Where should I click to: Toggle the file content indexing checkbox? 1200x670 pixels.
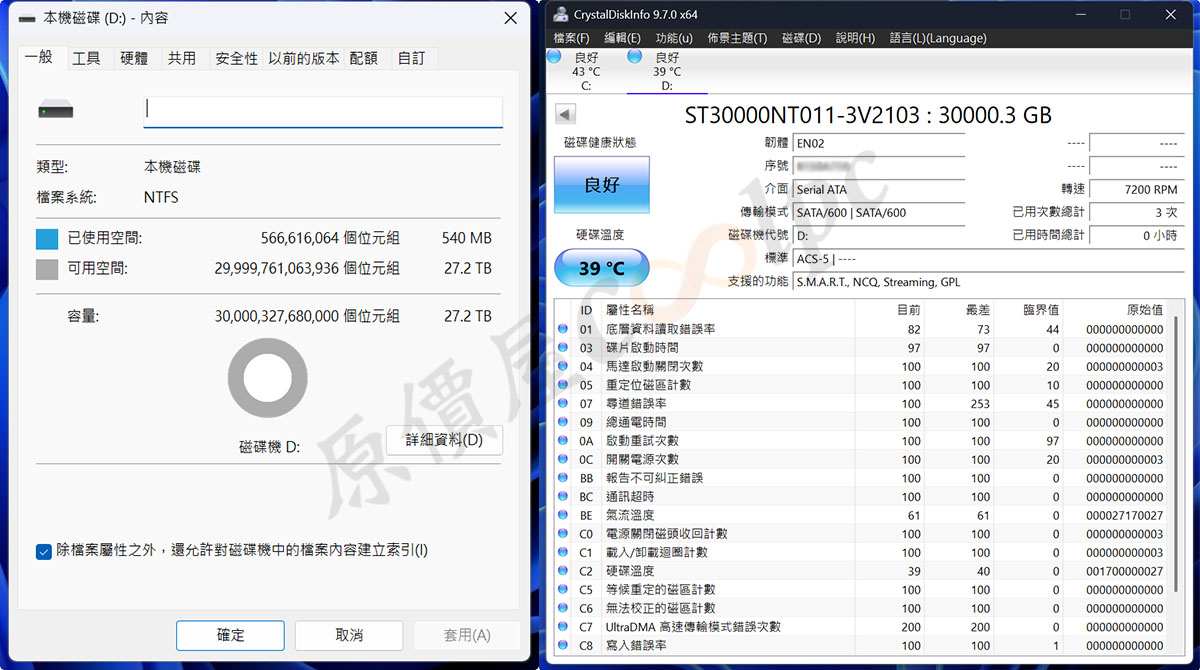[x=44, y=551]
